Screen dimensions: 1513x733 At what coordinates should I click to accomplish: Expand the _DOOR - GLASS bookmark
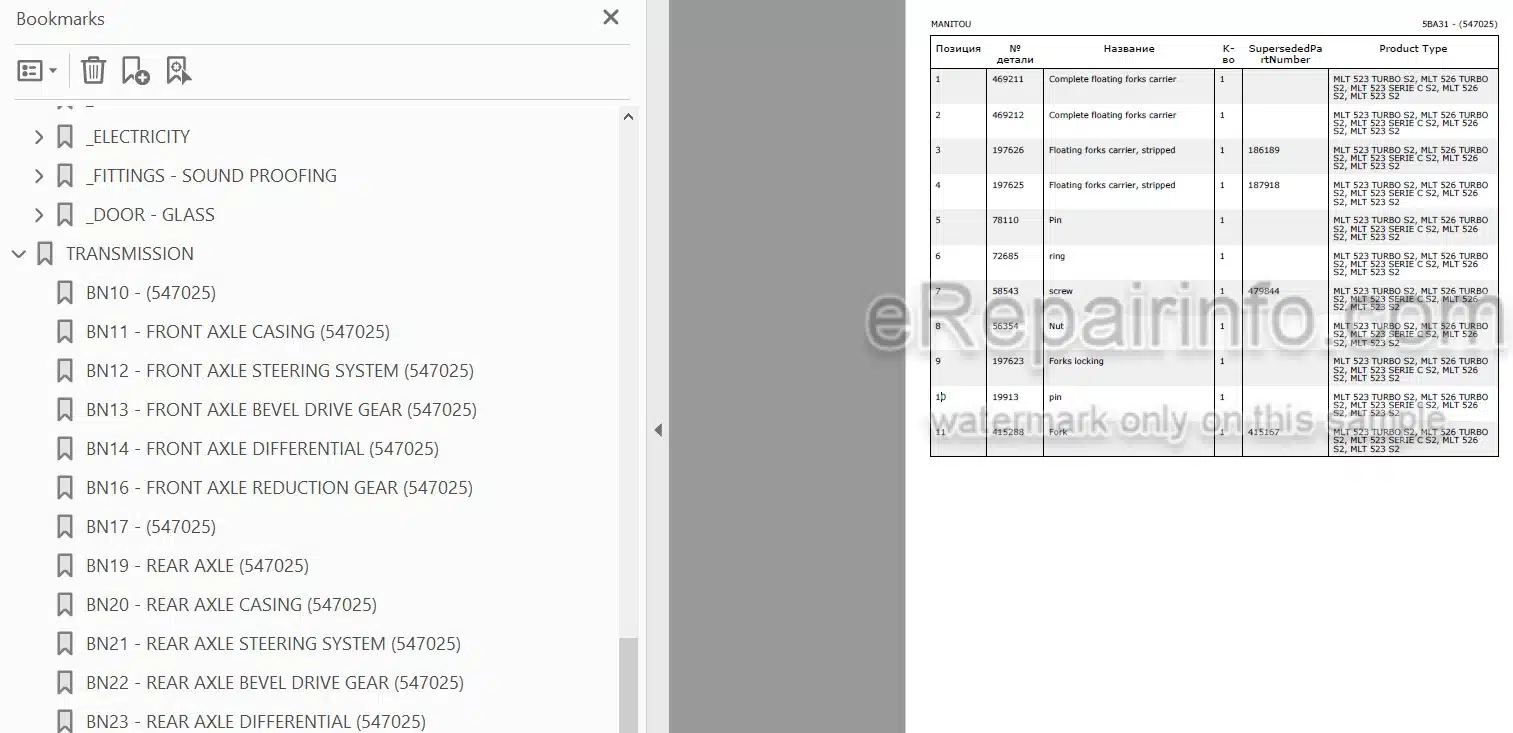(x=39, y=215)
